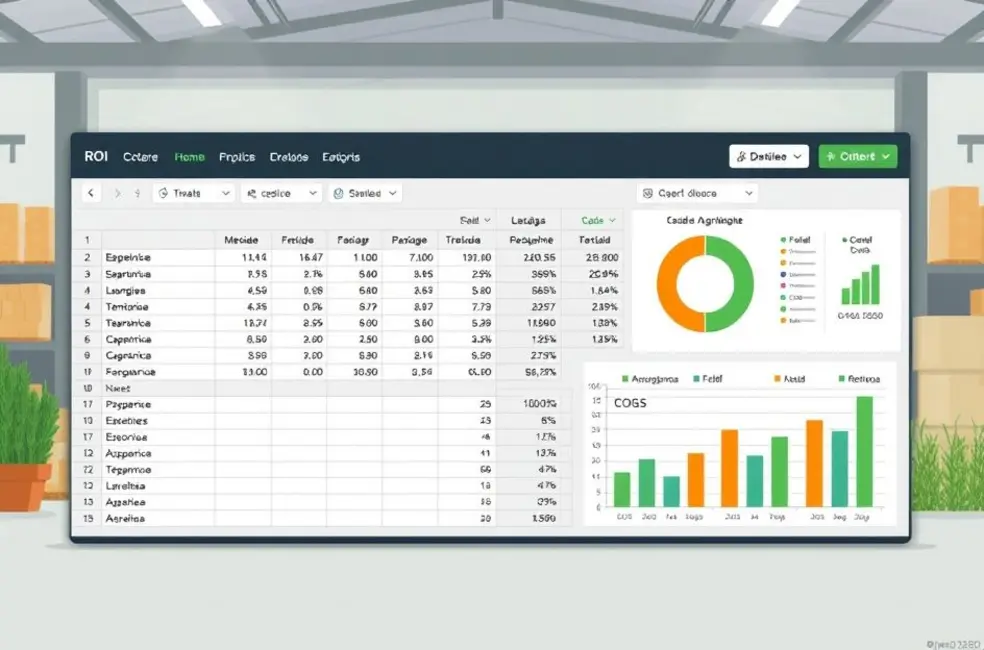Click the plus icon on the green Ottert button
Screen dimensions: 984x650
pyautogui.click(x=830, y=157)
